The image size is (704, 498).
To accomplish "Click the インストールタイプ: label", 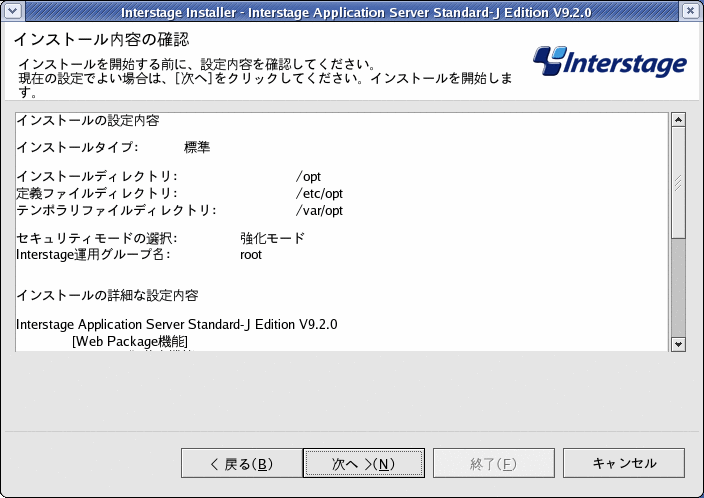I will tap(77, 147).
